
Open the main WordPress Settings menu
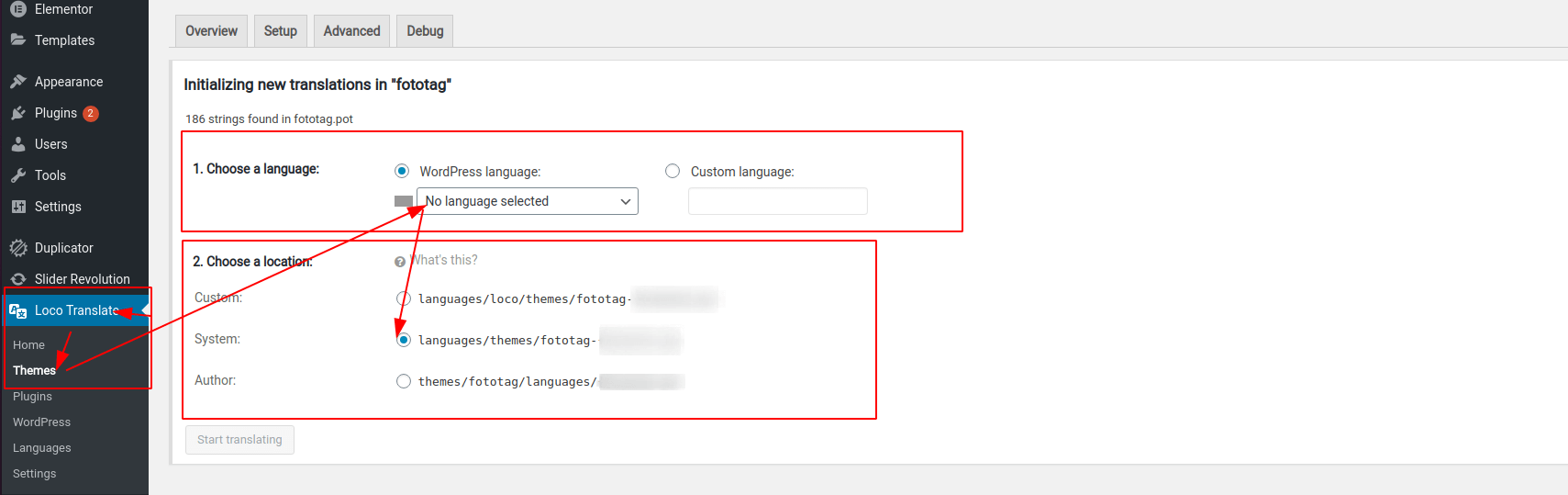coord(58,207)
